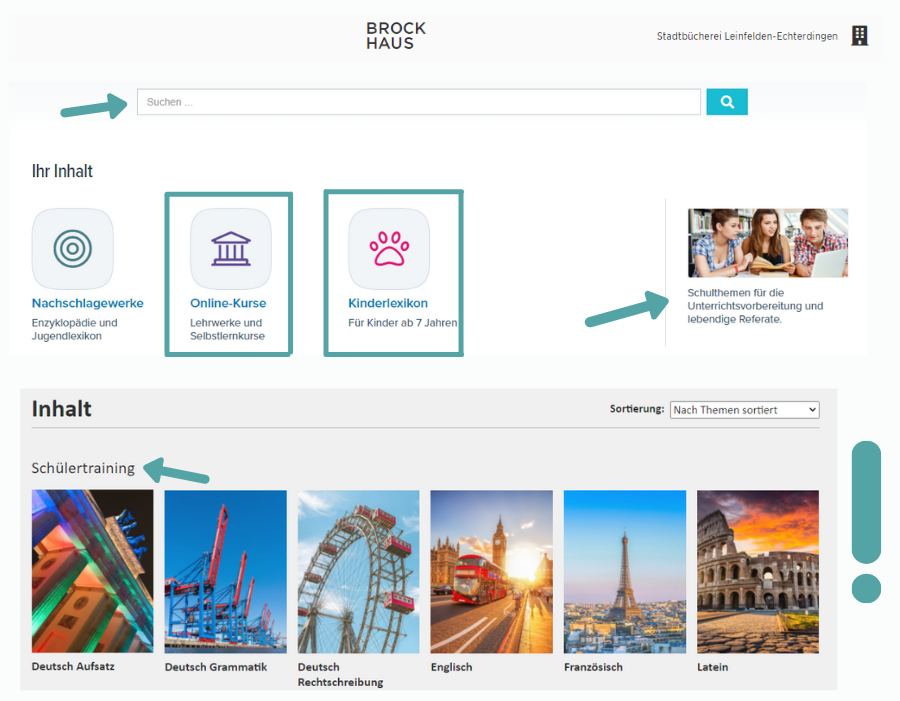
Task: Open the Nachschlagewerke target icon
Action: [72, 249]
